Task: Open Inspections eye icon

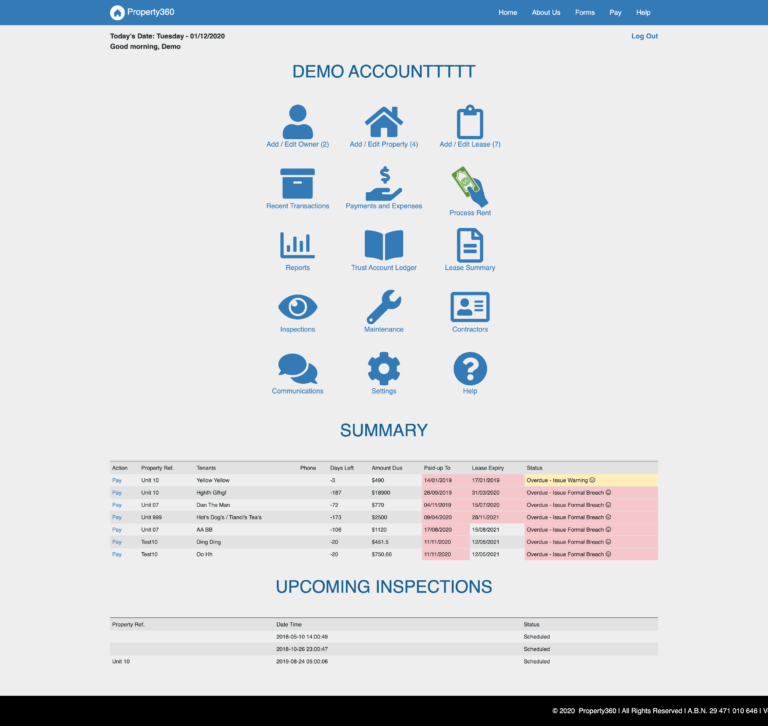Action: click(297, 307)
